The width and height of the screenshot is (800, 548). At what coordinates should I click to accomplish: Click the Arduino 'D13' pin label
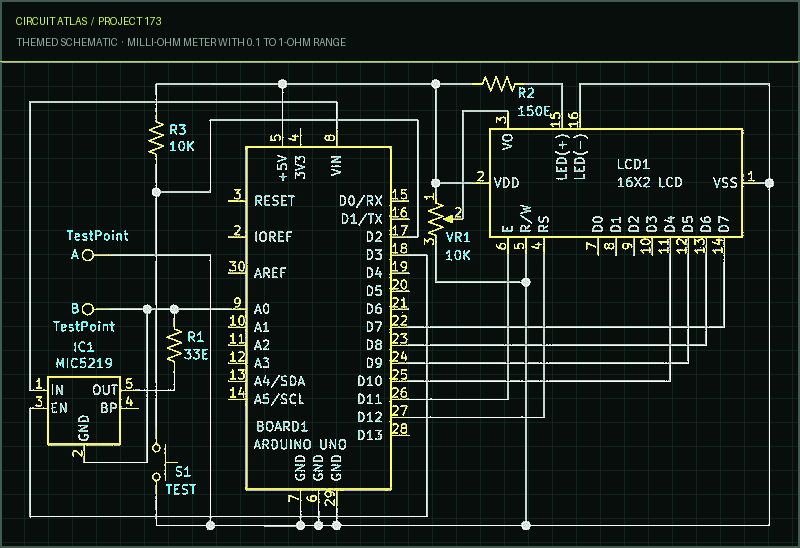(370, 435)
